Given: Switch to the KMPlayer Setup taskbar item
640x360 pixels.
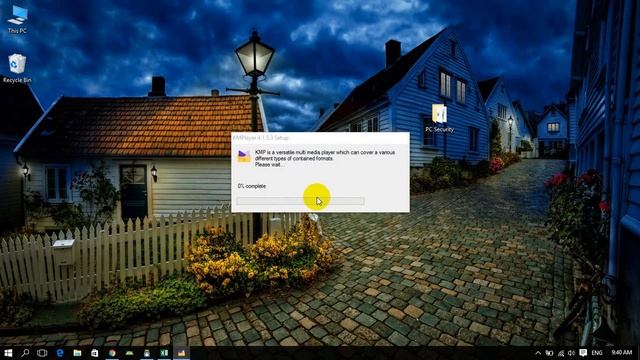Looking at the screenshot, I should pos(182,353).
